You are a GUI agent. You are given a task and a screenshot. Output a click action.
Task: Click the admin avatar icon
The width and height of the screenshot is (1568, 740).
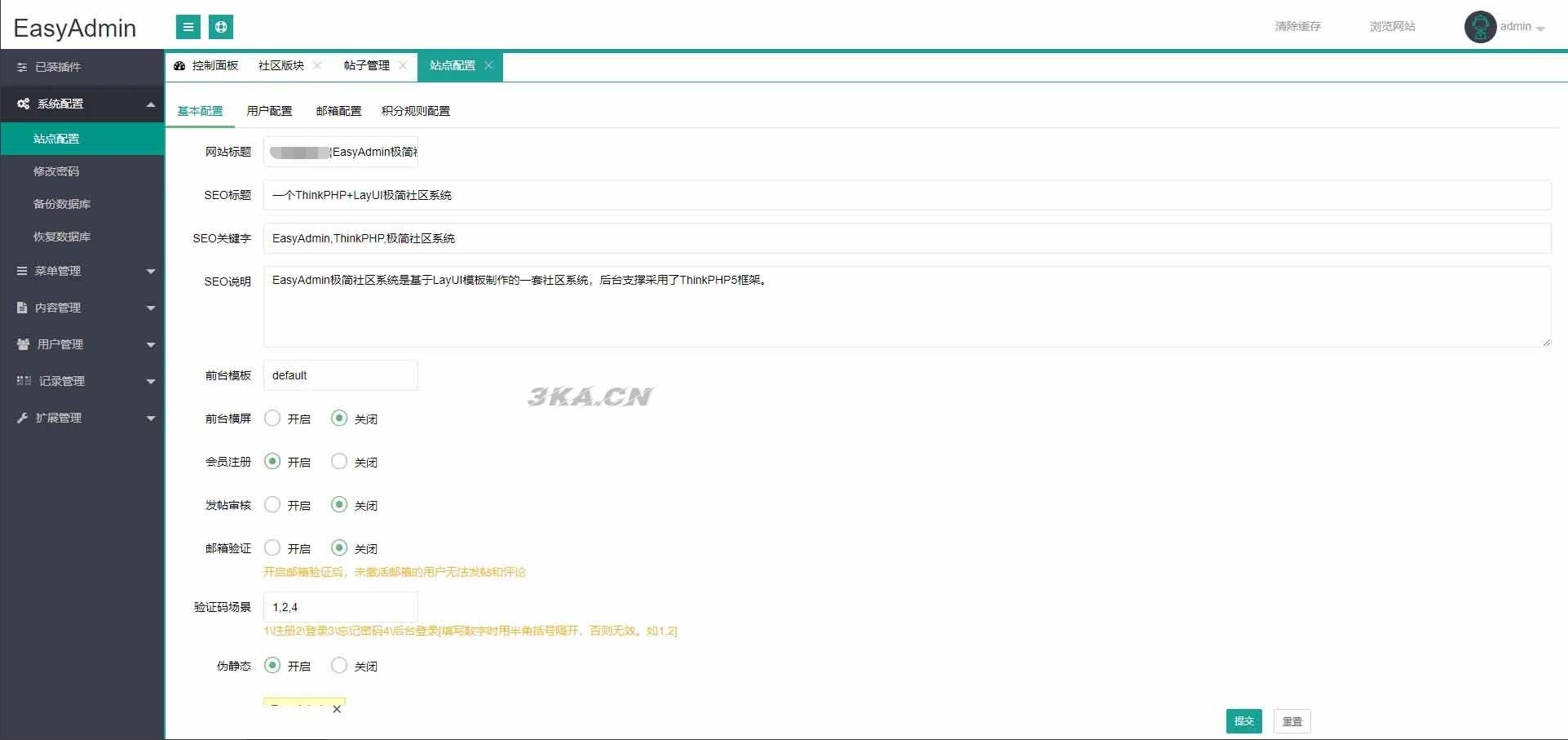coord(1479,27)
